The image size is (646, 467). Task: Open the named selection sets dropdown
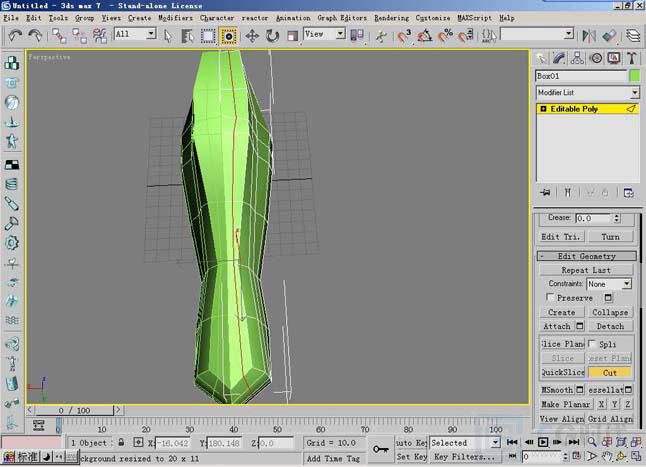tap(537, 34)
